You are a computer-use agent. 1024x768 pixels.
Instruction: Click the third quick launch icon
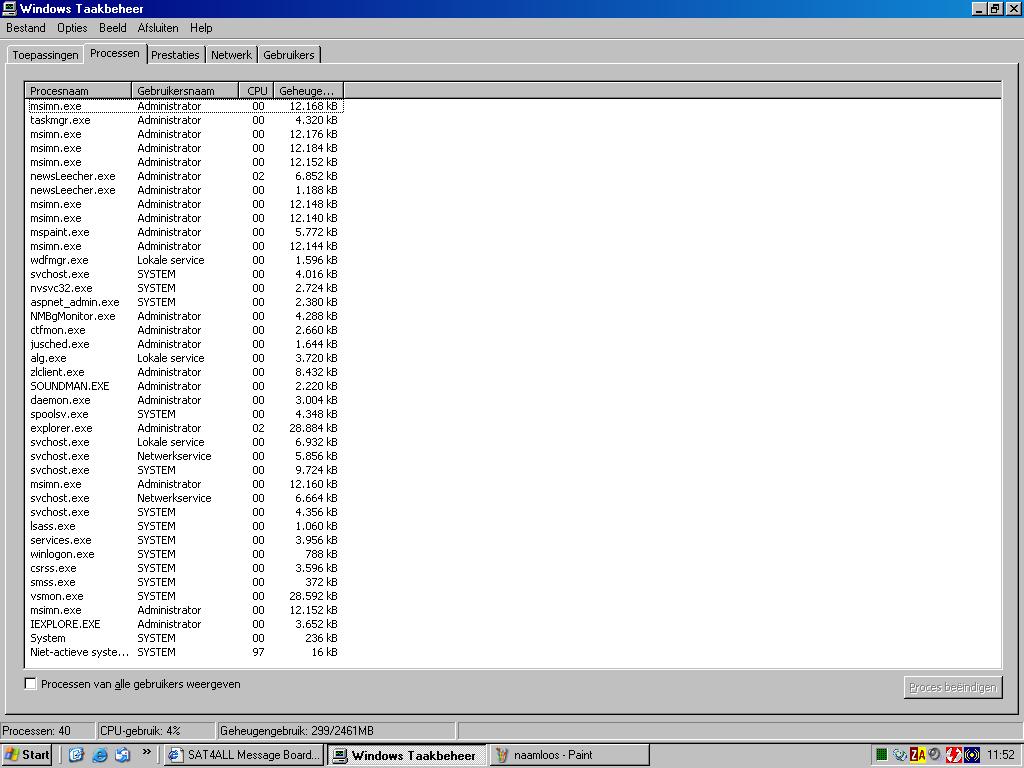tap(122, 755)
